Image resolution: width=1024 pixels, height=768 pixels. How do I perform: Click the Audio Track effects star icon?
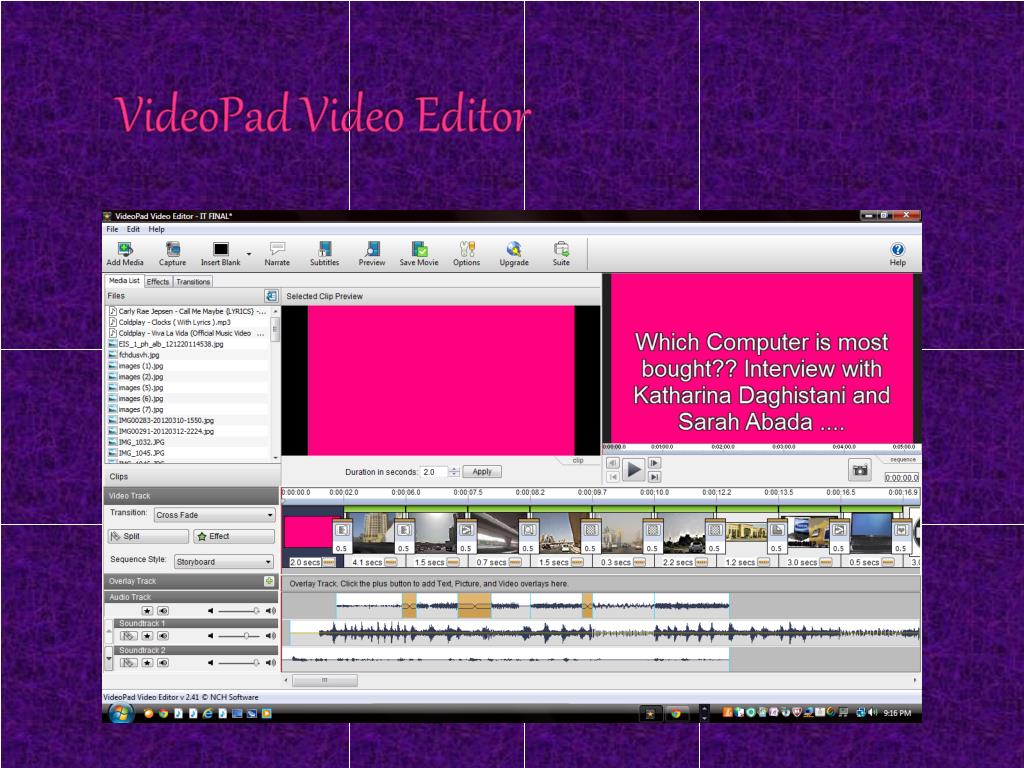[x=148, y=611]
